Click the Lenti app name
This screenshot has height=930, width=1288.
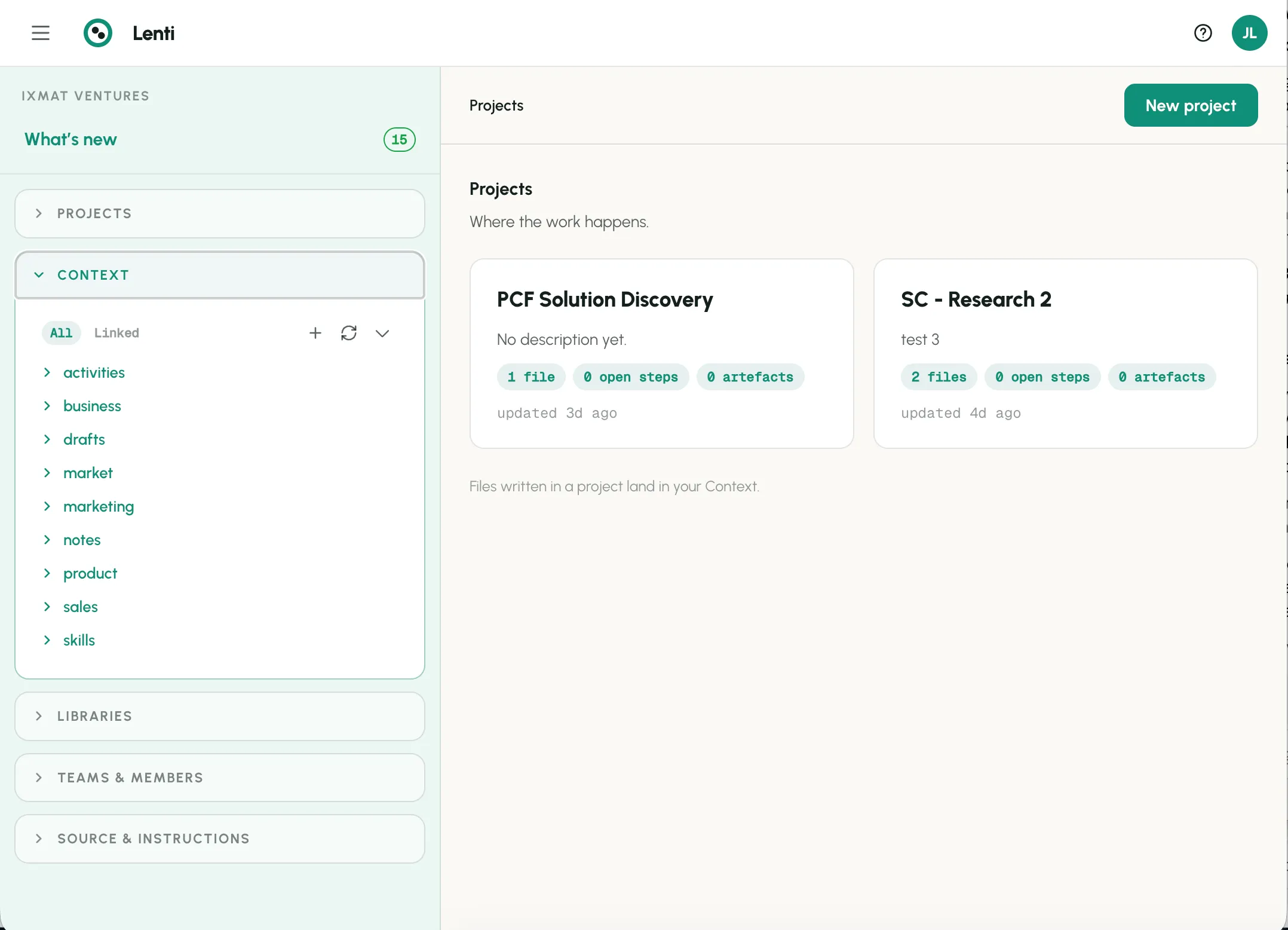154,33
